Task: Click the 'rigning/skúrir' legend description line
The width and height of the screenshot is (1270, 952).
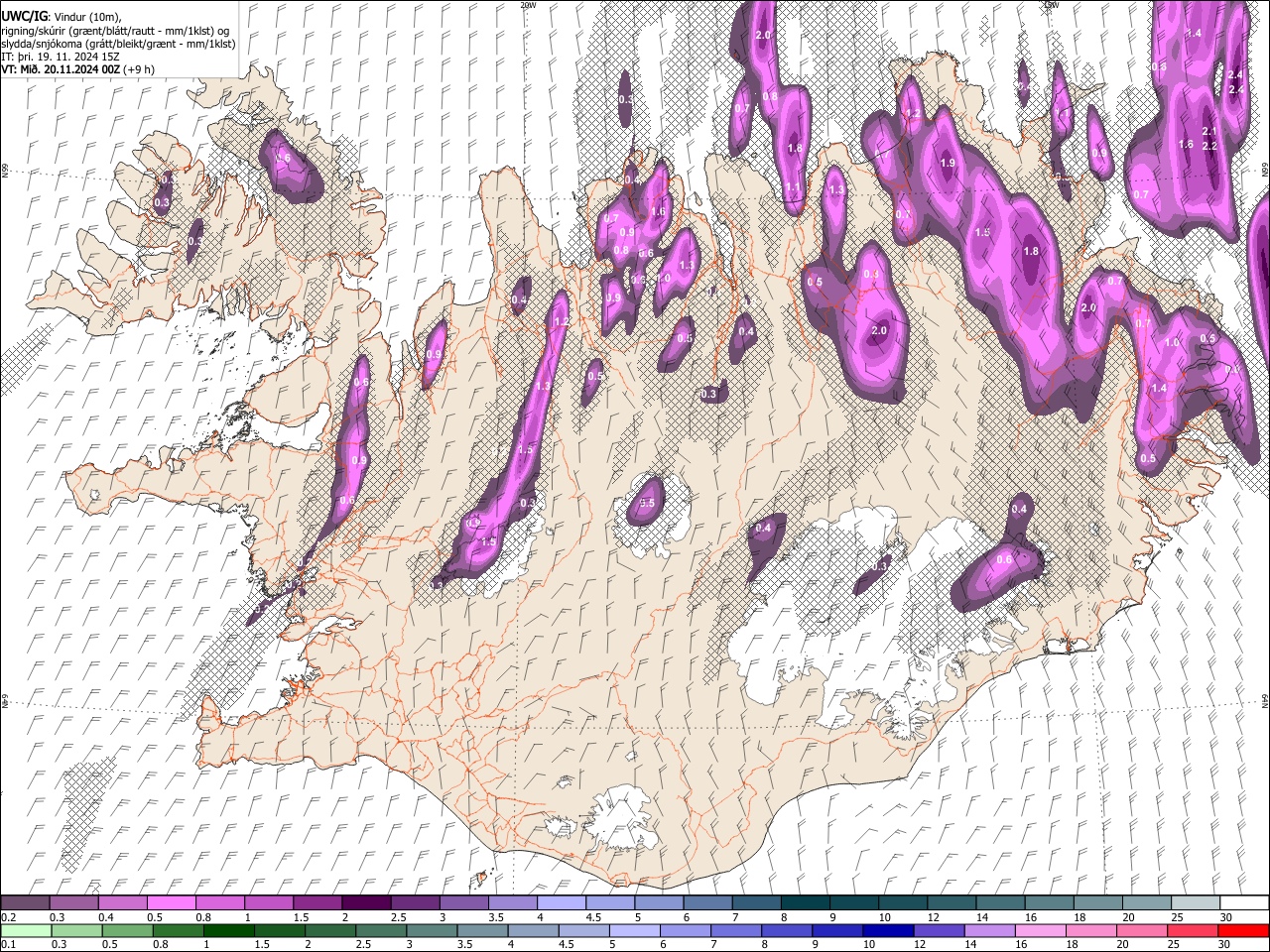Action: point(116,31)
